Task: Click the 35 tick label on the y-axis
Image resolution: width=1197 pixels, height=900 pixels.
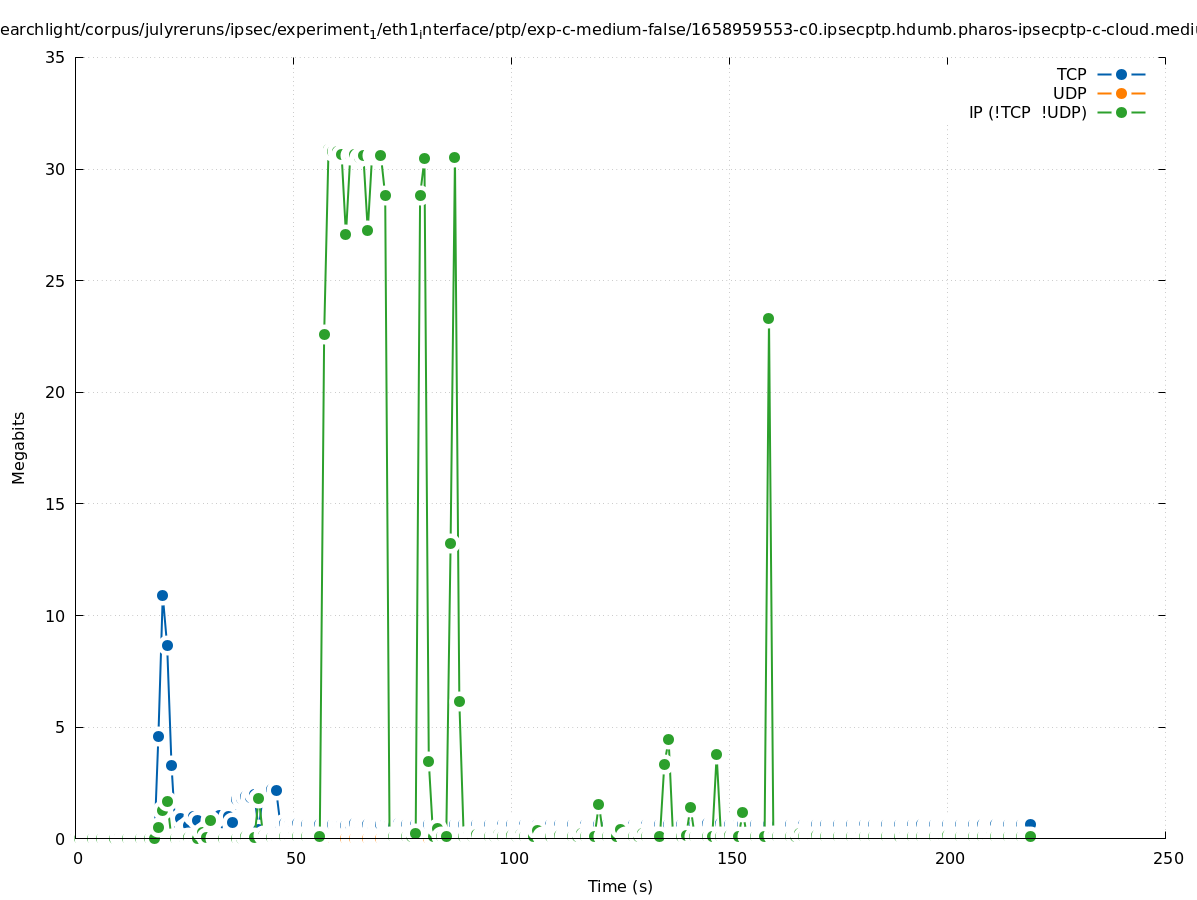Action: (56, 57)
